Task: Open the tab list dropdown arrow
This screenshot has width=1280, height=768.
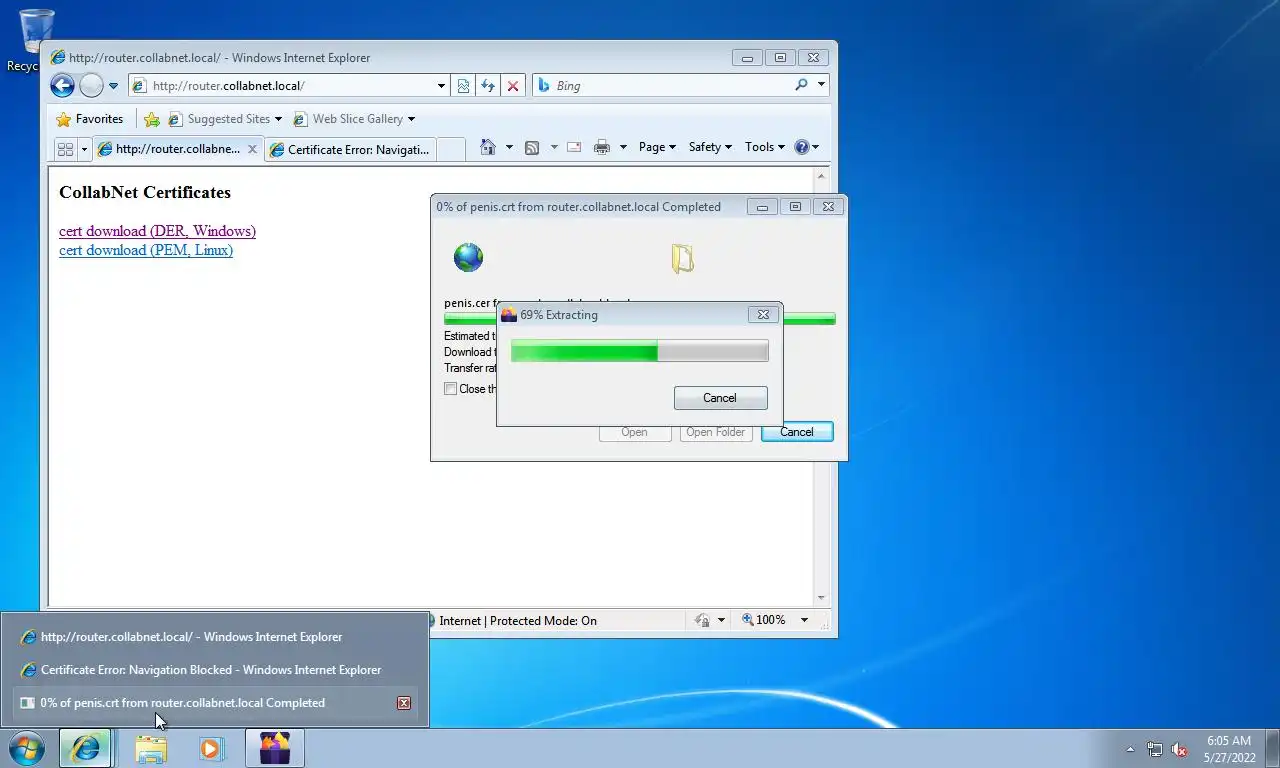Action: coord(84,149)
